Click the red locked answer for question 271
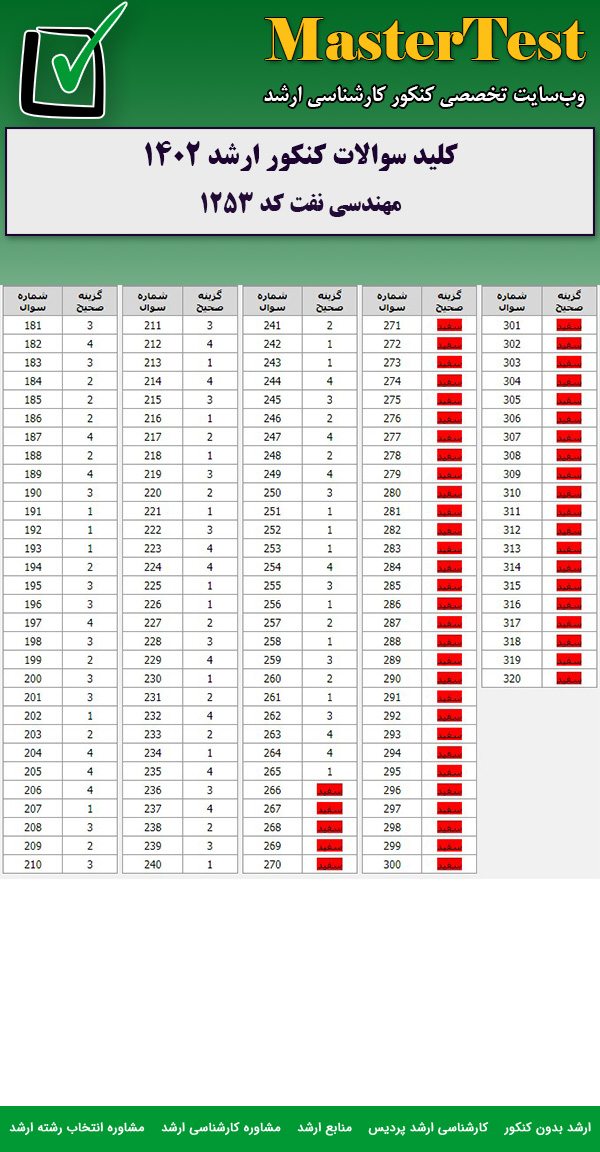The image size is (600, 1152). [449, 325]
